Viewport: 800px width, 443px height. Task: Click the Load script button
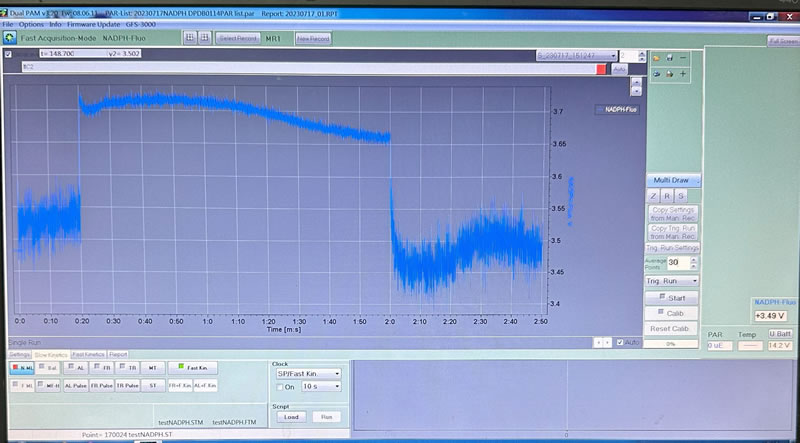(285, 416)
